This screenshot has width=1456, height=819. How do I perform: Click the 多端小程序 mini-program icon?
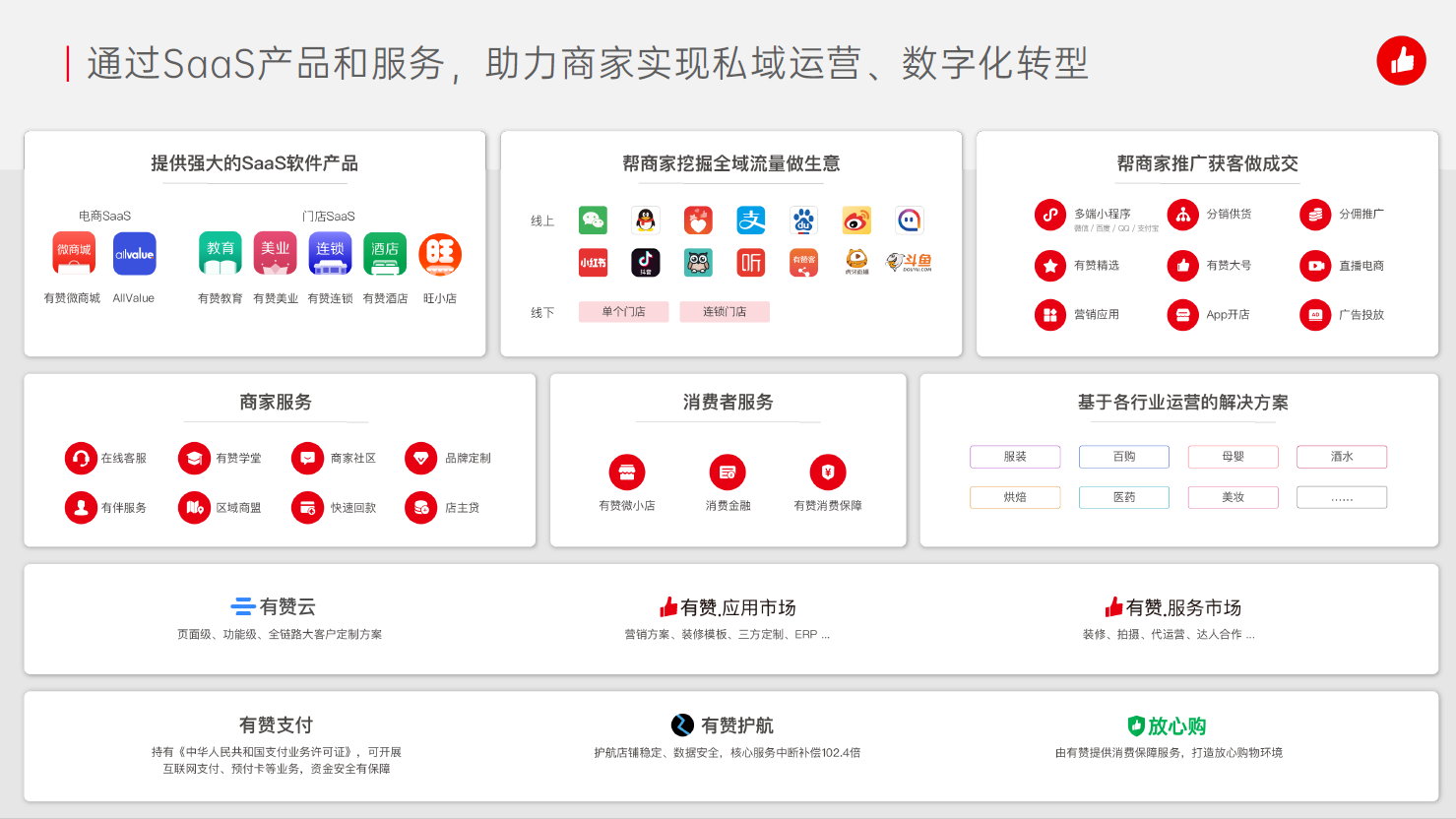(x=1050, y=215)
